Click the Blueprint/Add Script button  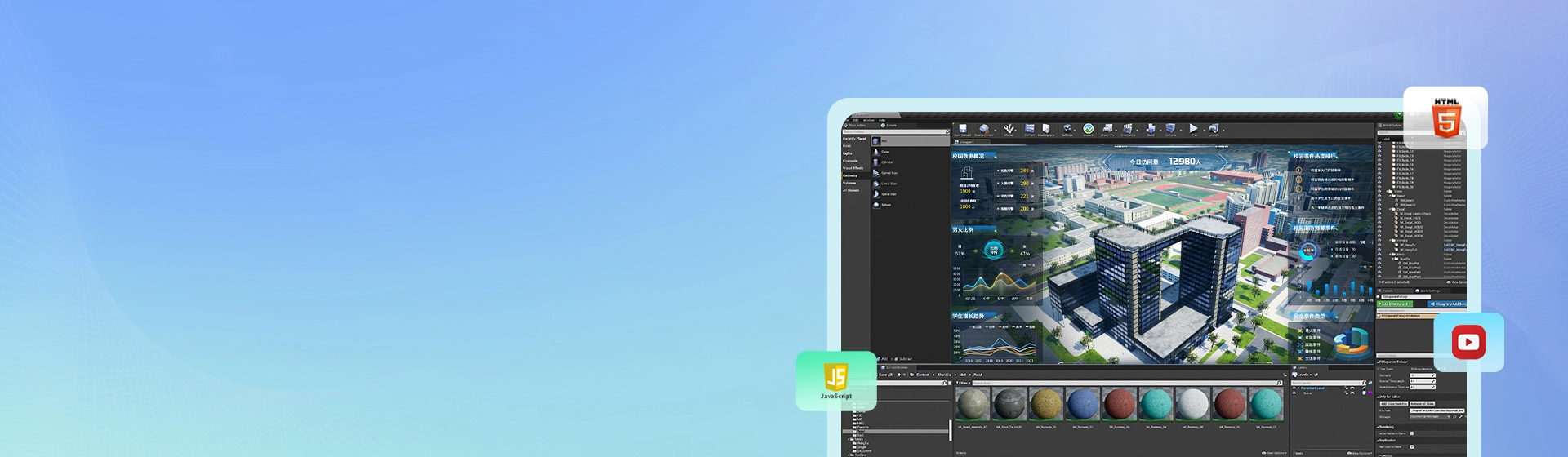(x=1448, y=304)
